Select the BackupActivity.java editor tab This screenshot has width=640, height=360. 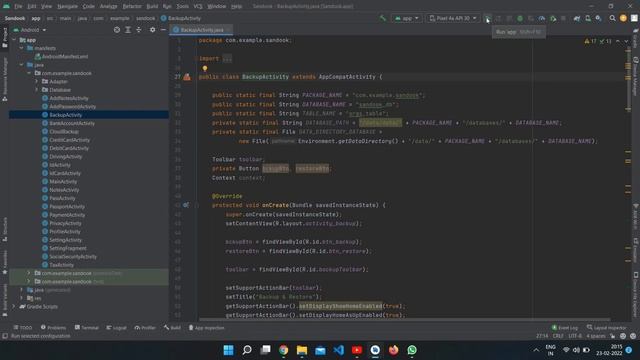click(x=201, y=30)
